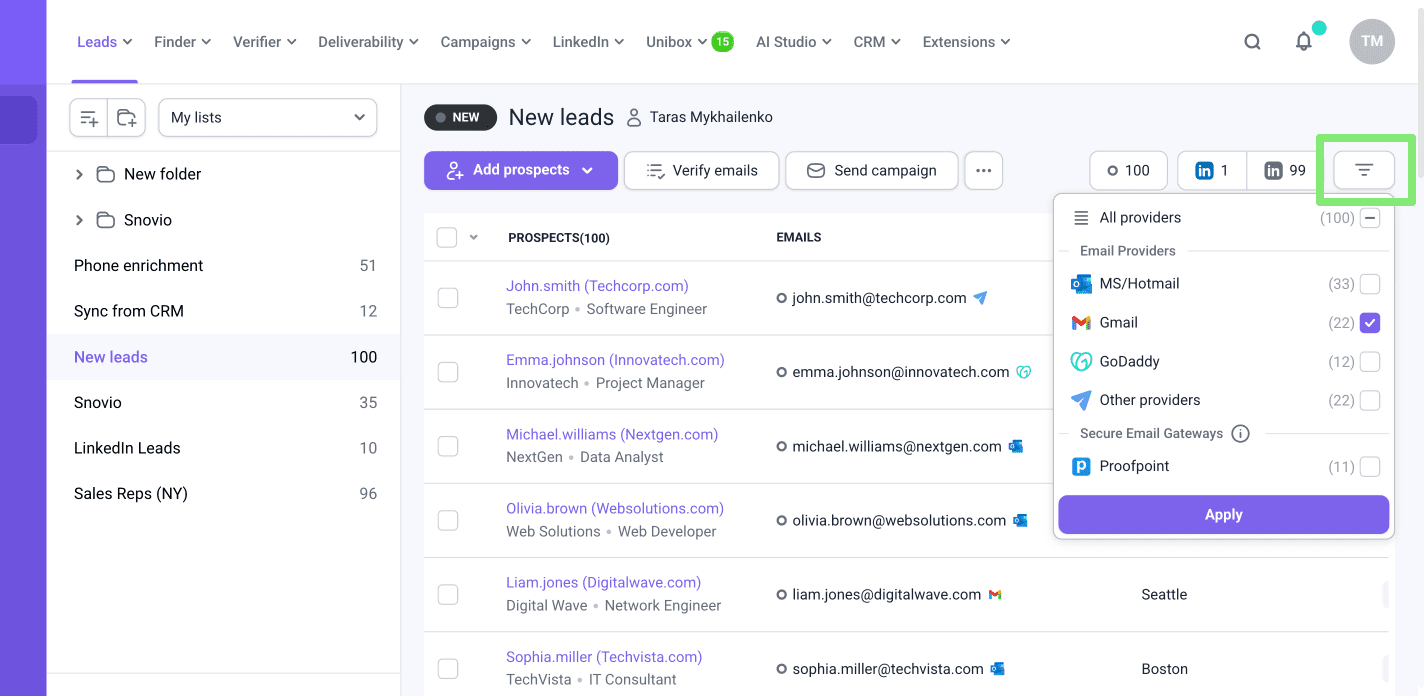This screenshot has width=1424, height=696.
Task: Open the Sales Reps (NY) list
Action: click(x=131, y=494)
